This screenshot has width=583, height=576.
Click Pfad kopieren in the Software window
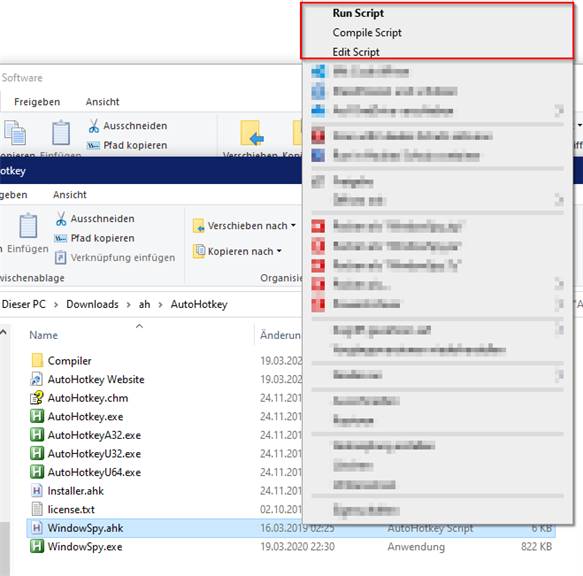point(127,145)
